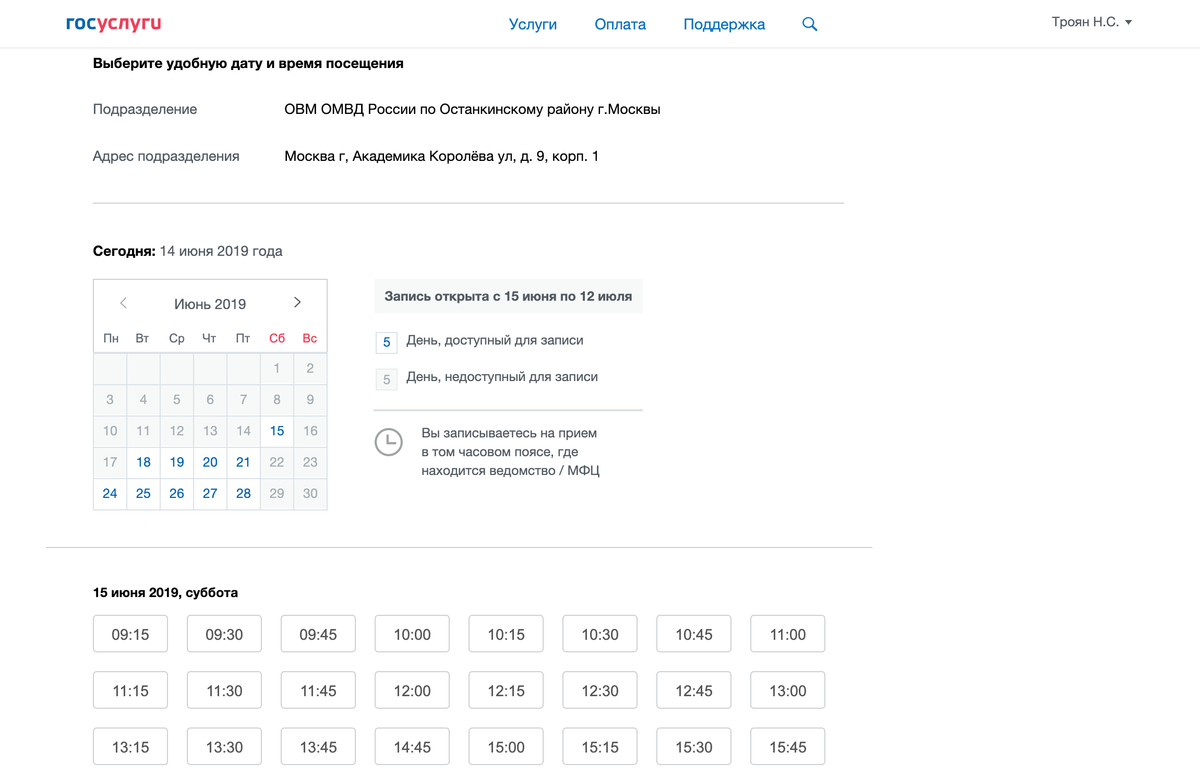Viewport: 1200px width, 783px height.
Task: Open the Оплата menu item
Action: [620, 24]
